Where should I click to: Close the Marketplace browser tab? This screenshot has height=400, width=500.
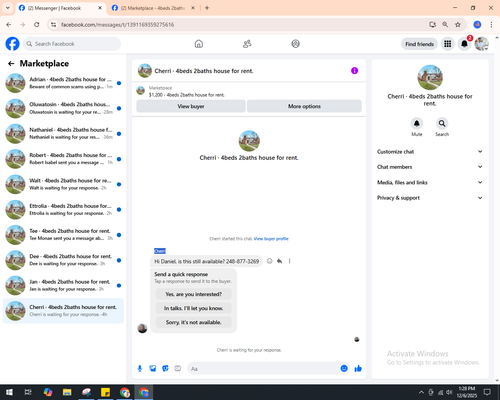[x=193, y=8]
